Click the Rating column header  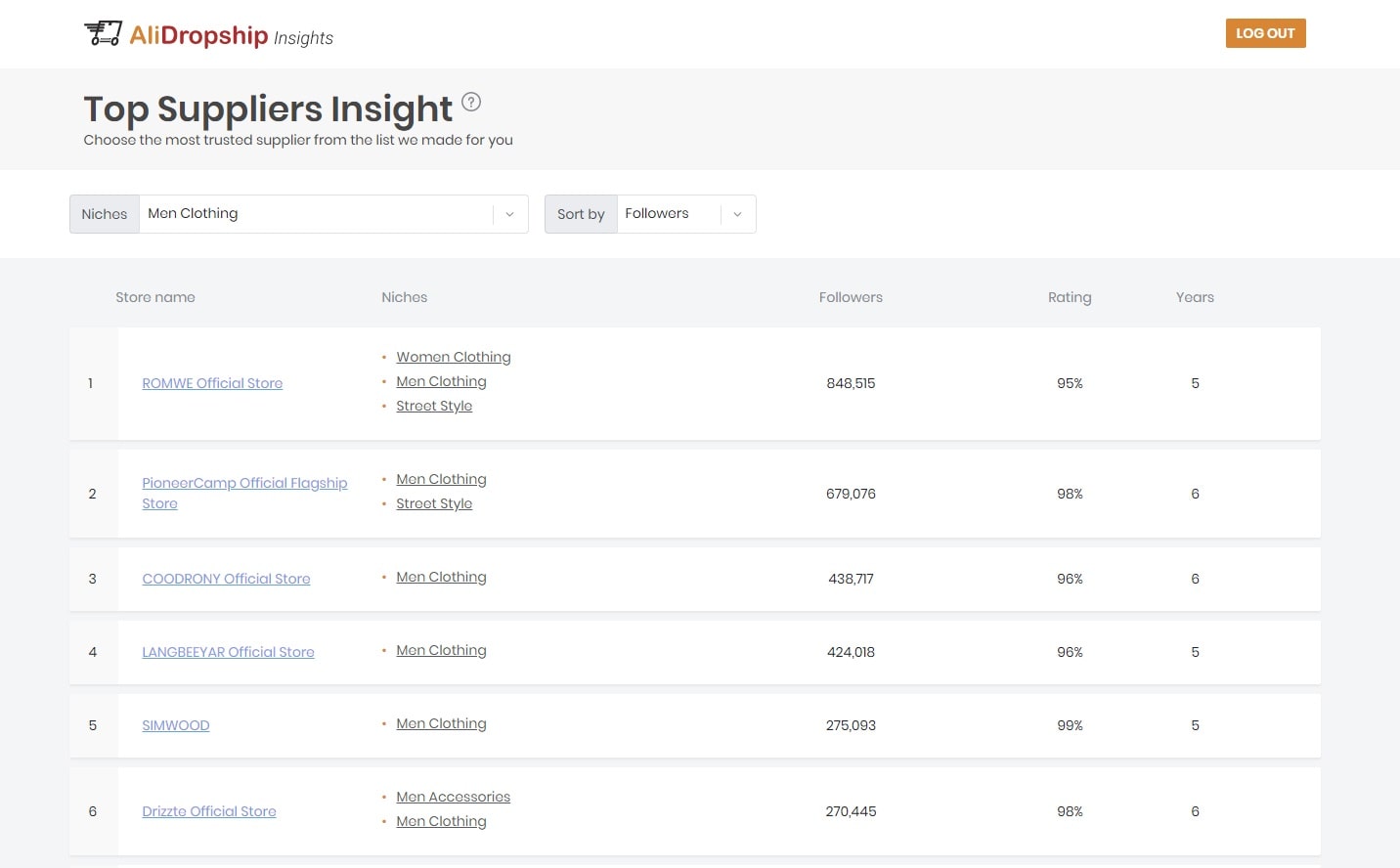point(1070,297)
